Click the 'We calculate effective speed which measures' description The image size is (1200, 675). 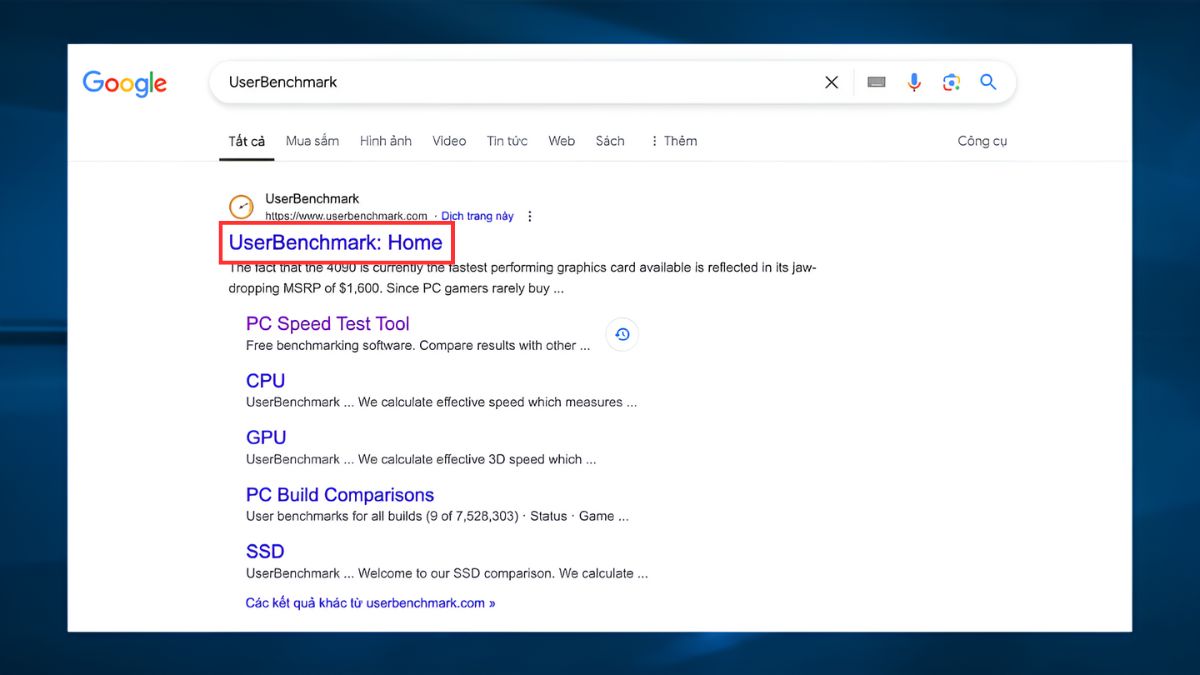441,403
